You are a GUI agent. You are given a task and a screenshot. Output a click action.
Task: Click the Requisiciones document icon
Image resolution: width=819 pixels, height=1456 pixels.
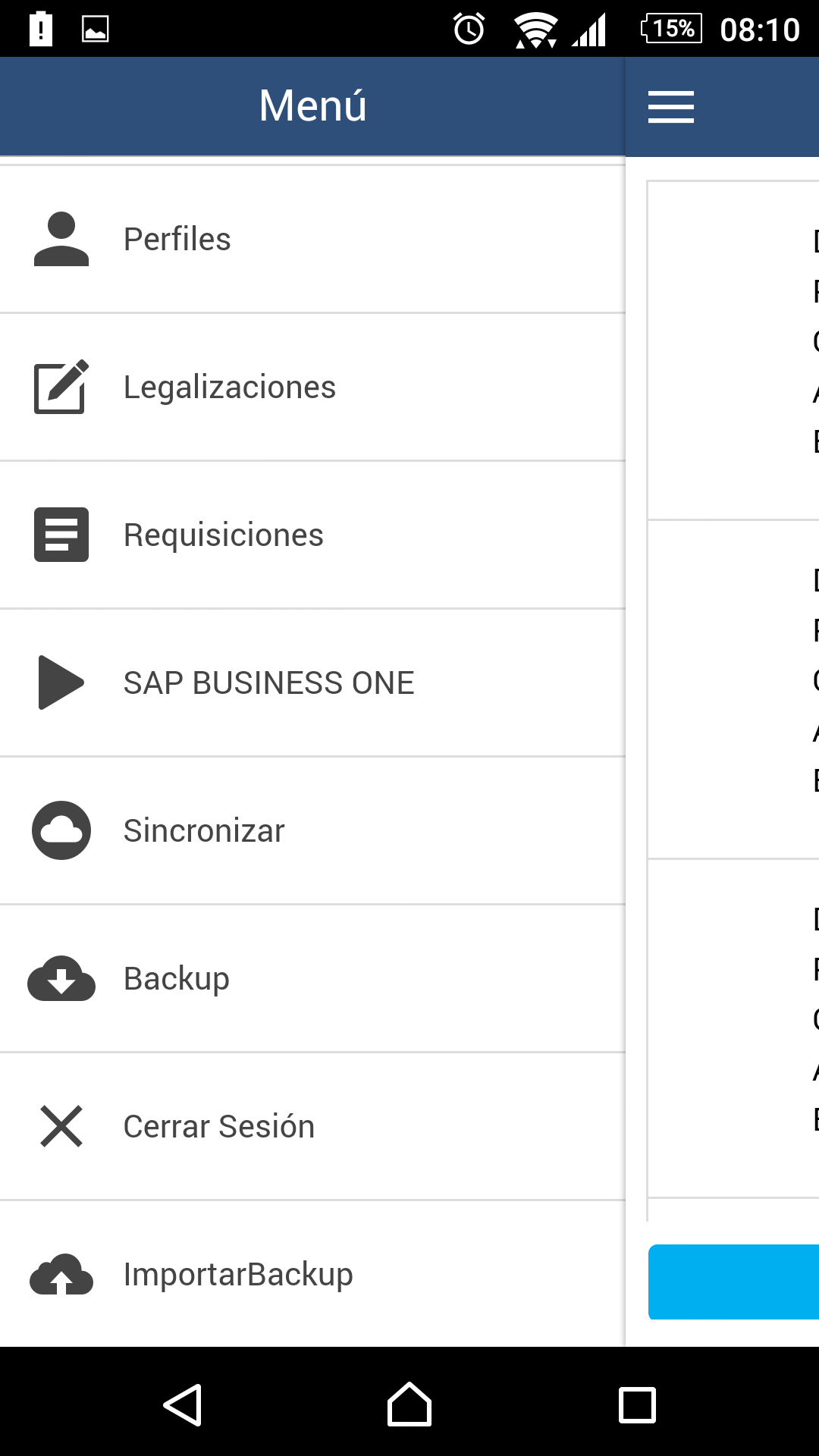coord(61,535)
